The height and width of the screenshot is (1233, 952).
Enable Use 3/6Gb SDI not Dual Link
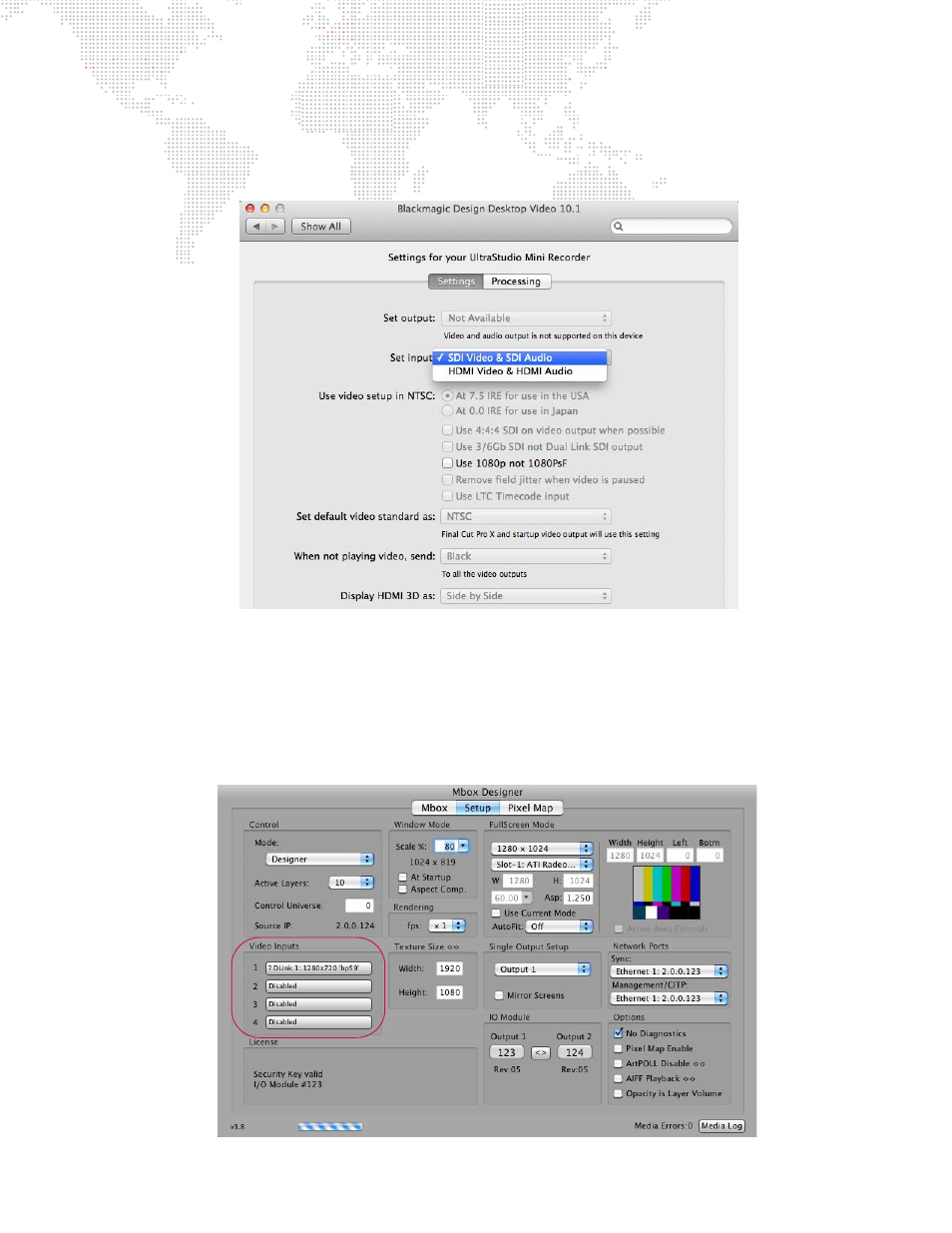[448, 446]
